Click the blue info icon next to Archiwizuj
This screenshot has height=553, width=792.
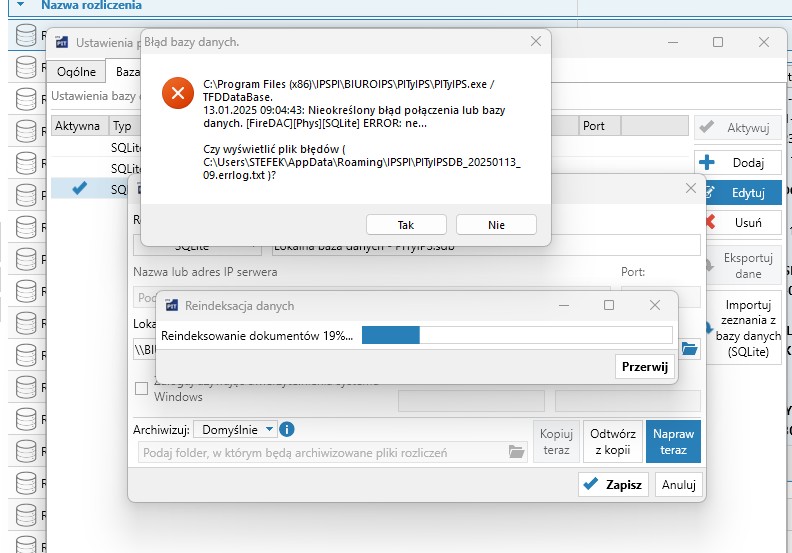[x=287, y=429]
